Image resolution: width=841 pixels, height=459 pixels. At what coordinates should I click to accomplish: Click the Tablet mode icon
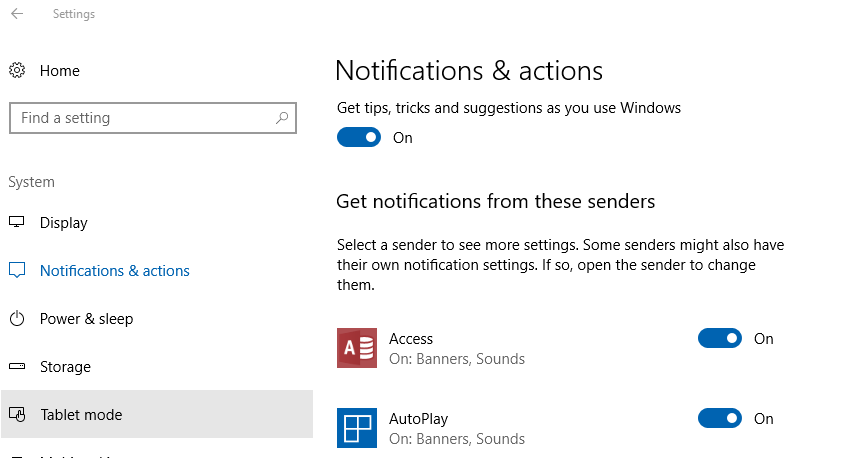click(17, 414)
